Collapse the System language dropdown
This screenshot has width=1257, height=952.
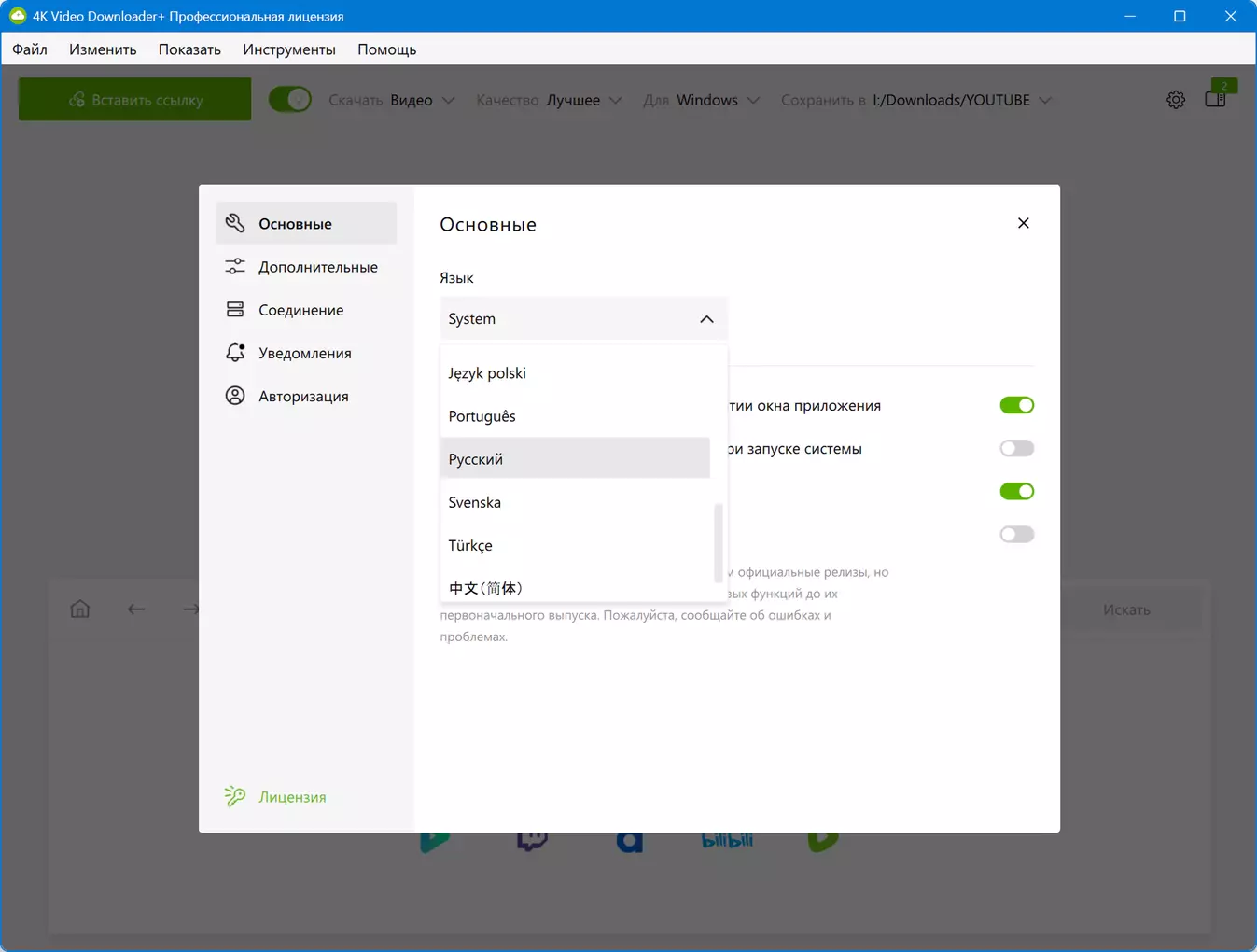[x=583, y=319]
